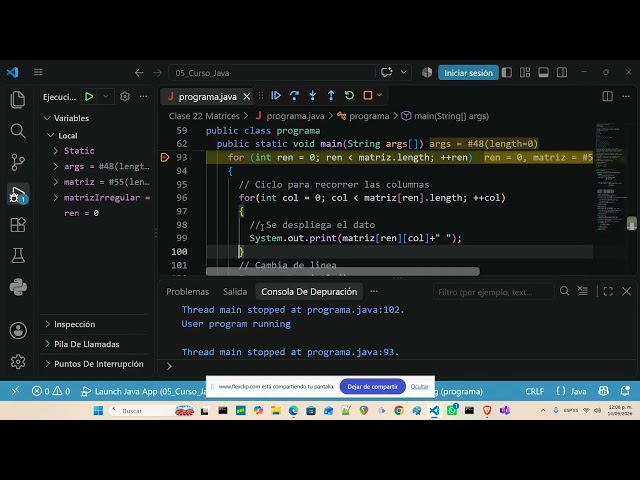Close the programa.java tab
The height and width of the screenshot is (480, 640).
(247, 97)
